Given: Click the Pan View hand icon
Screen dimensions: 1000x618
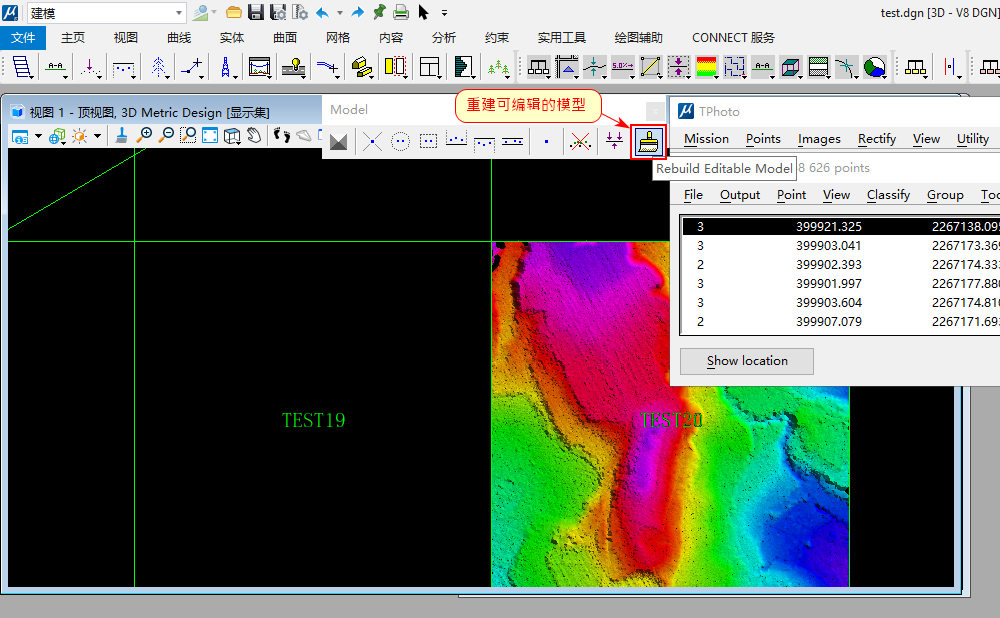Looking at the screenshot, I should pos(255,135).
